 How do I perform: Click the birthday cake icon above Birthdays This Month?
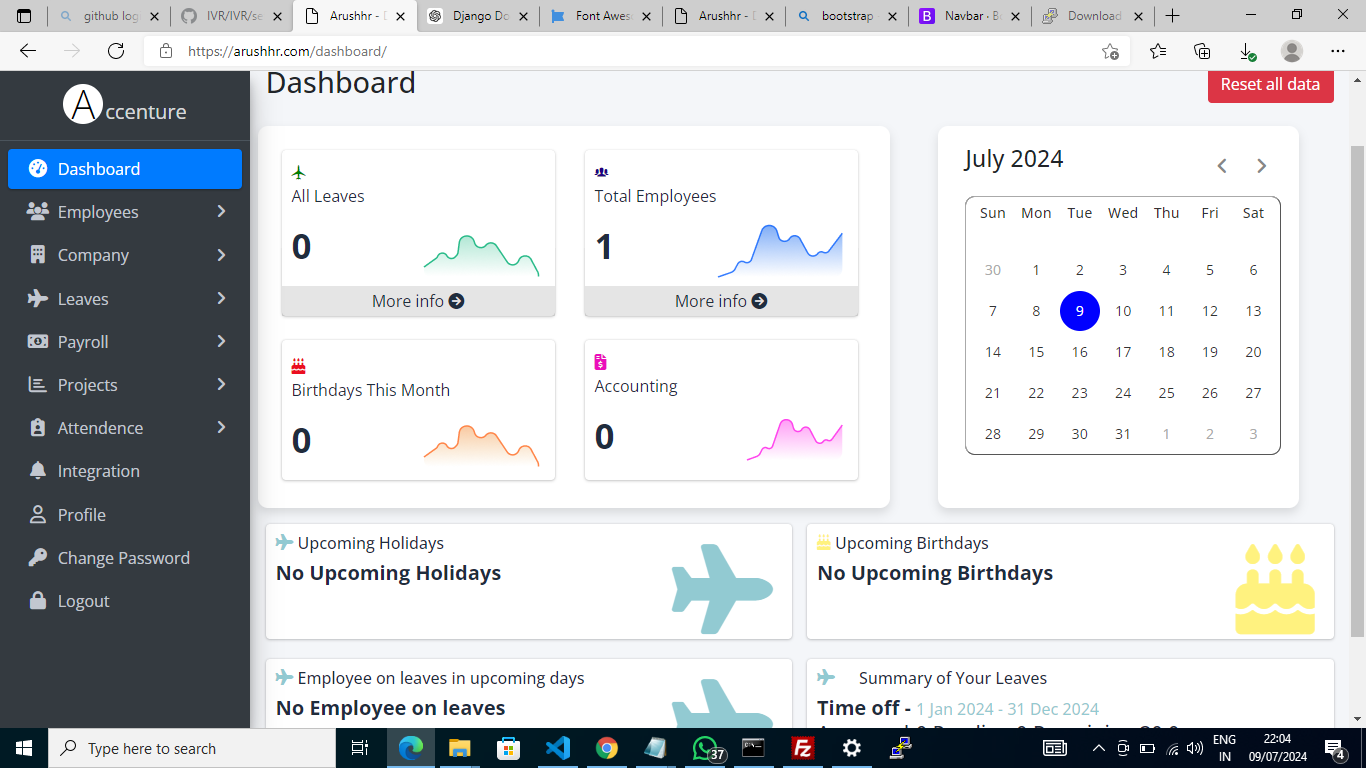click(298, 366)
